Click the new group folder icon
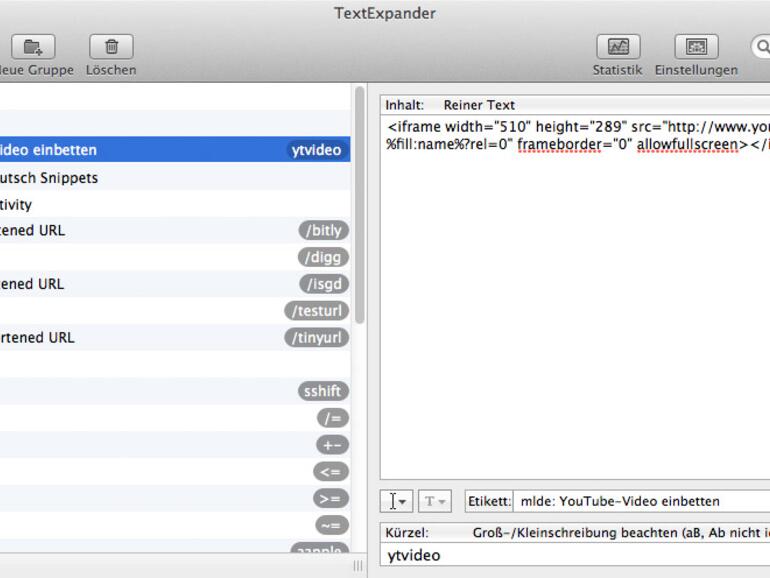The image size is (770, 578). (x=33, y=47)
